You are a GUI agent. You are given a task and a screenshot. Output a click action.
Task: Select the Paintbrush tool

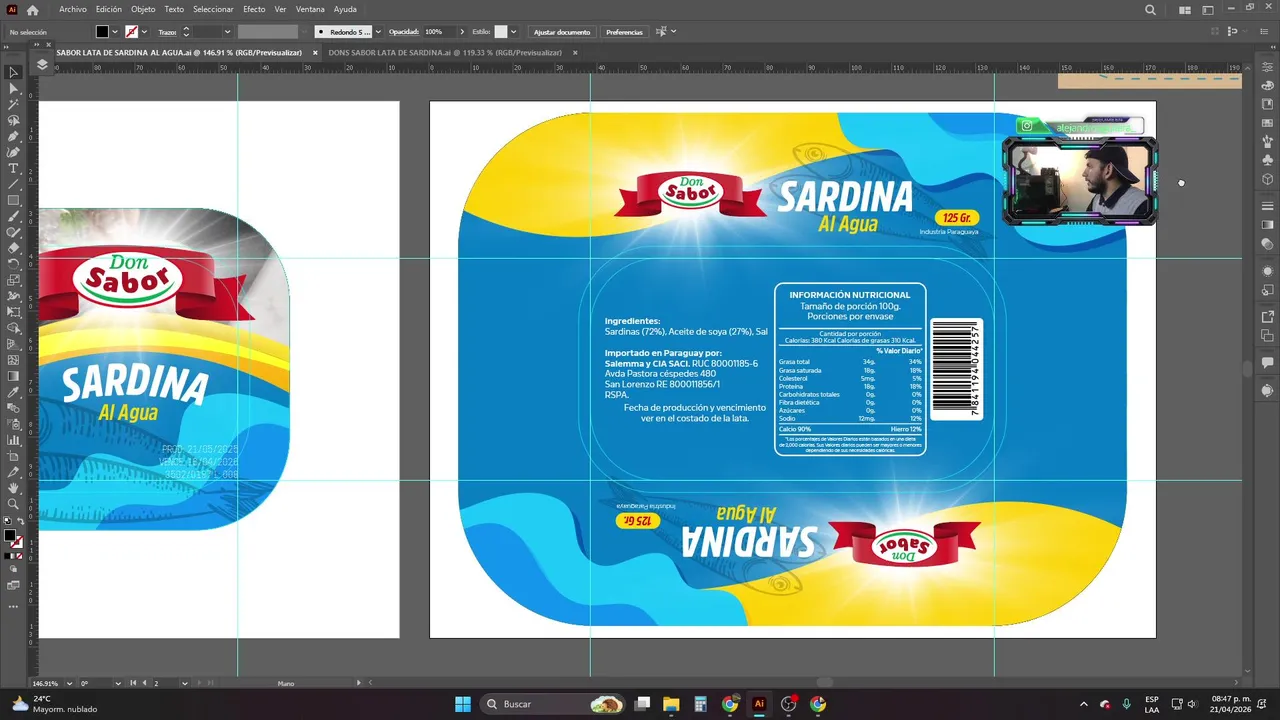point(13,216)
